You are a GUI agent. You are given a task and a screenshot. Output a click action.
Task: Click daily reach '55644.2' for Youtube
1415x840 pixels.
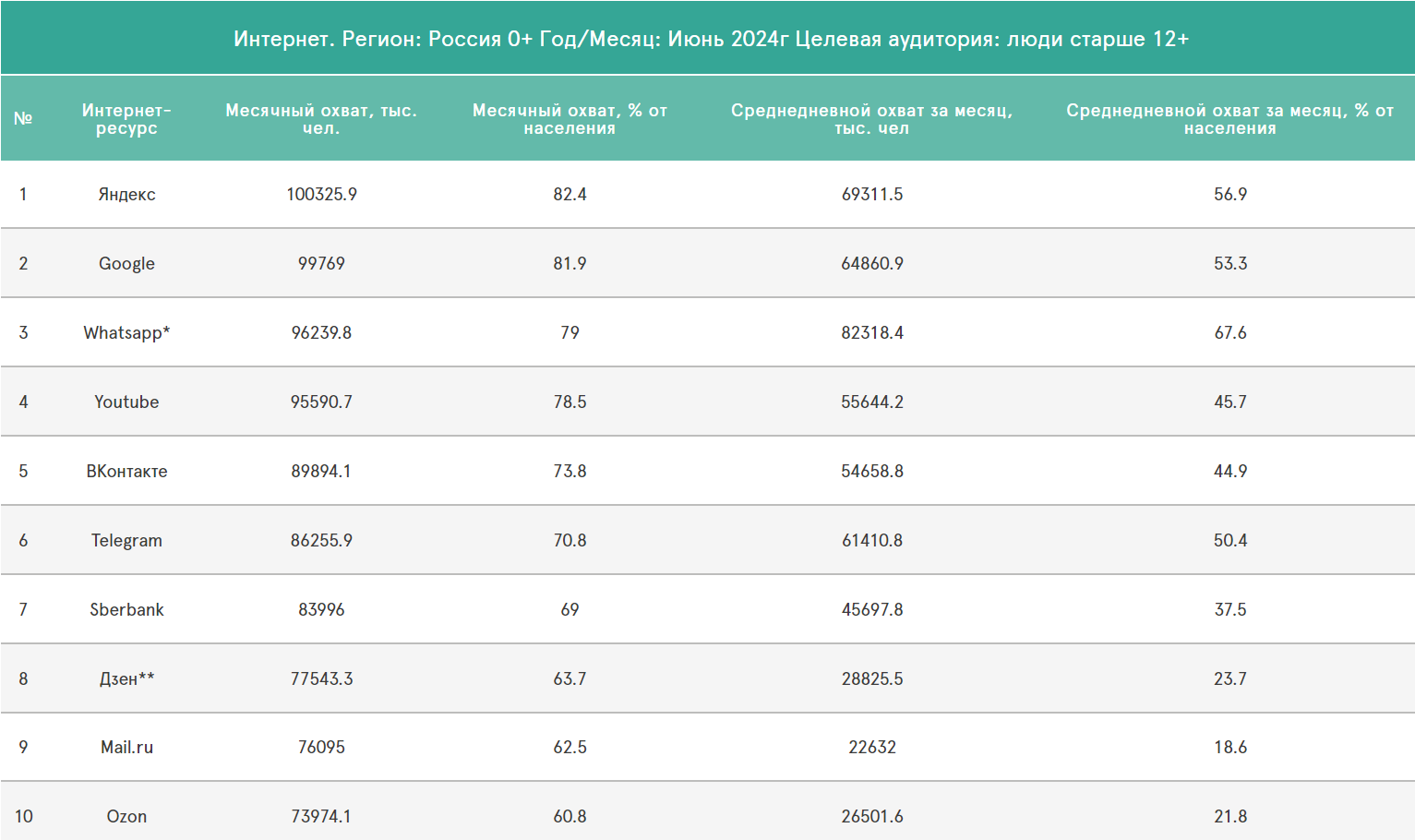coord(872,402)
